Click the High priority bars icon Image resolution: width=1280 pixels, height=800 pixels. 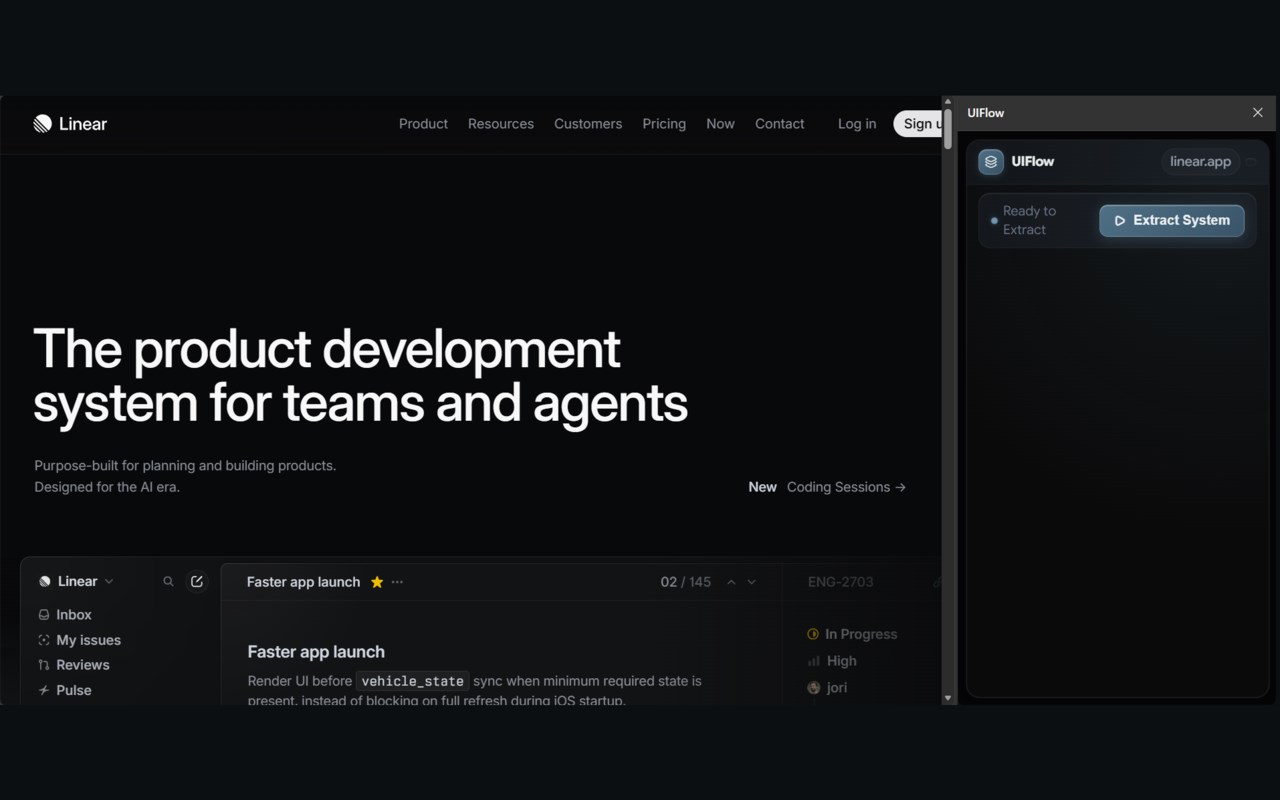[813, 661]
